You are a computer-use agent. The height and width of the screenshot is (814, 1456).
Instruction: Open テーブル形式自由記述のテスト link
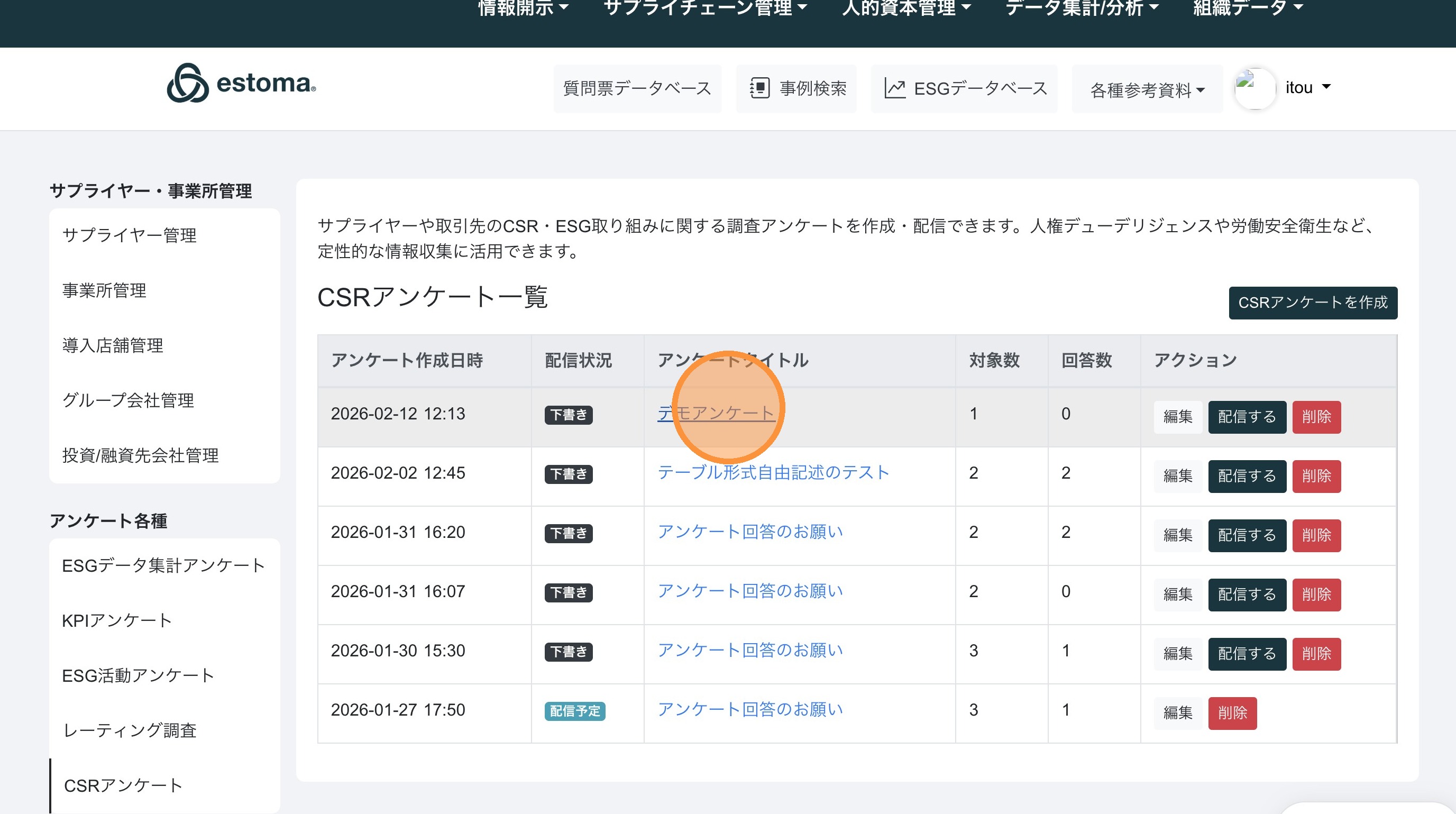[773, 472]
